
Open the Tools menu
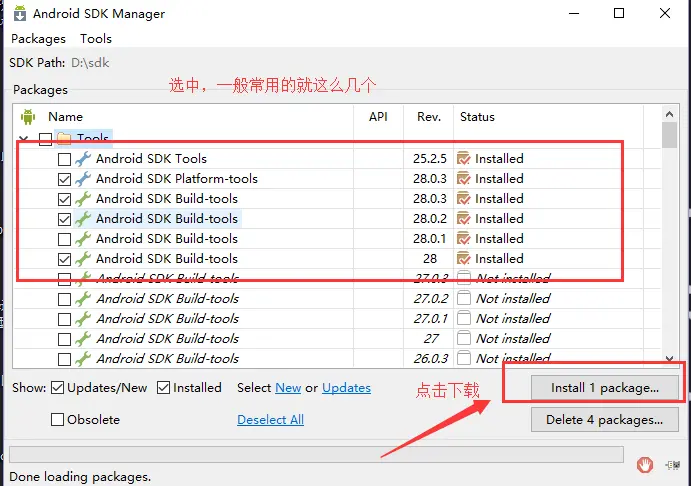click(96, 39)
